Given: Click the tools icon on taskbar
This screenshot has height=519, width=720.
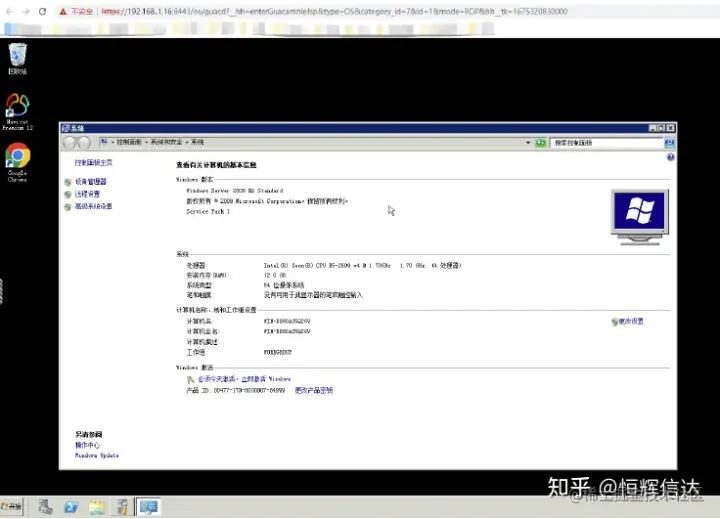Looking at the screenshot, I should pos(122,507).
